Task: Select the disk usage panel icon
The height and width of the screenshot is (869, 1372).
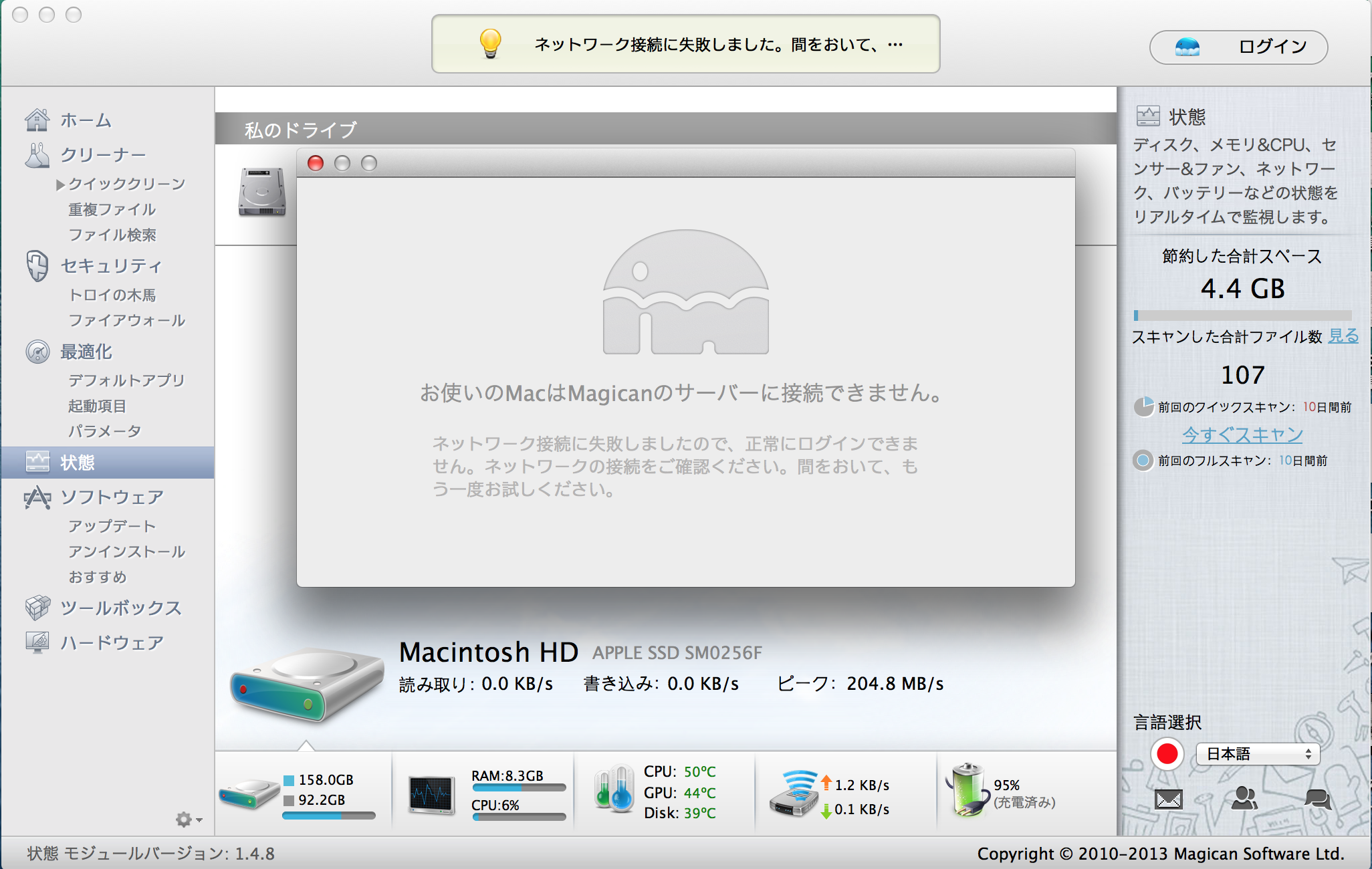Action: coord(250,794)
